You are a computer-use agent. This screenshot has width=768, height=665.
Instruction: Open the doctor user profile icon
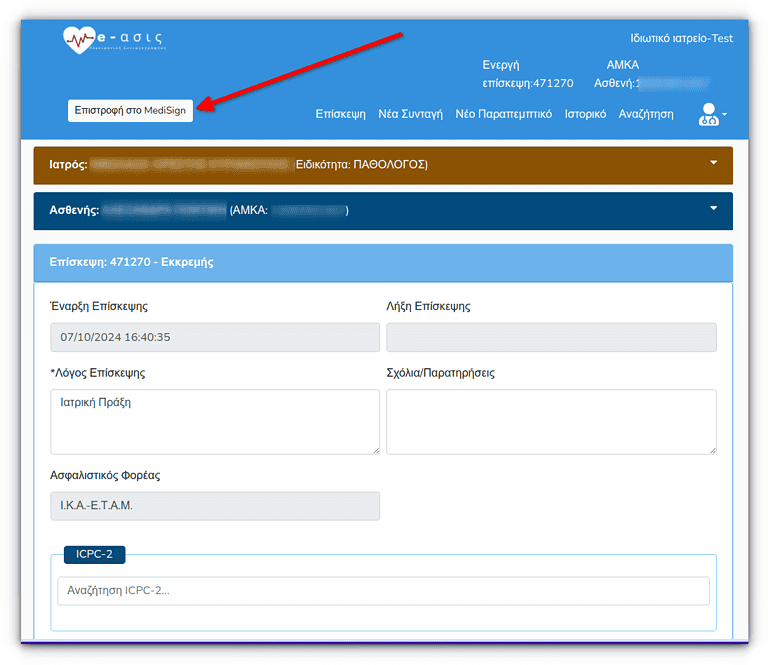coord(708,114)
